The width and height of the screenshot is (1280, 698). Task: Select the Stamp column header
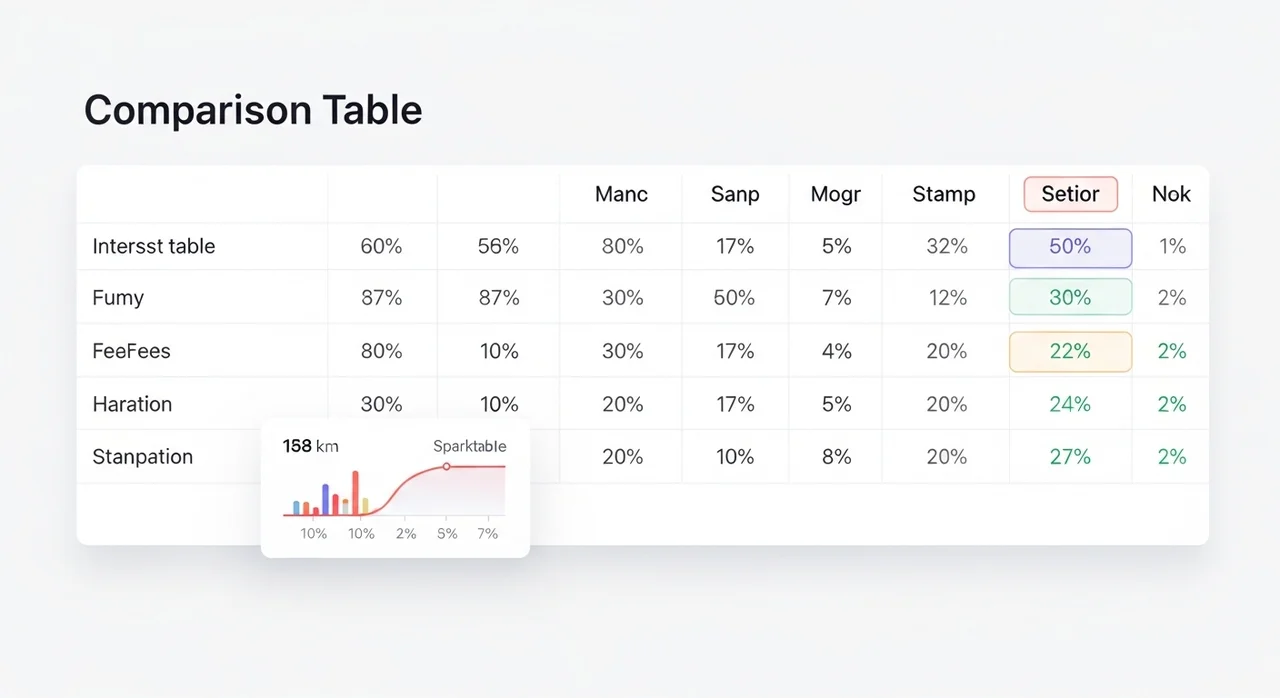(x=944, y=194)
